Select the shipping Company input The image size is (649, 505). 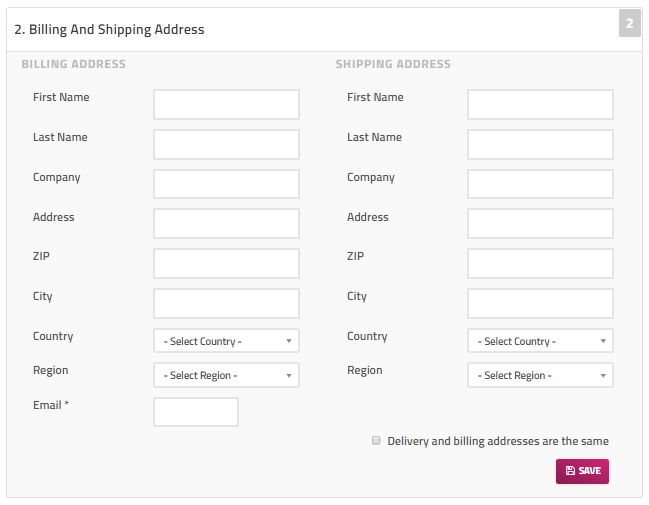point(540,184)
